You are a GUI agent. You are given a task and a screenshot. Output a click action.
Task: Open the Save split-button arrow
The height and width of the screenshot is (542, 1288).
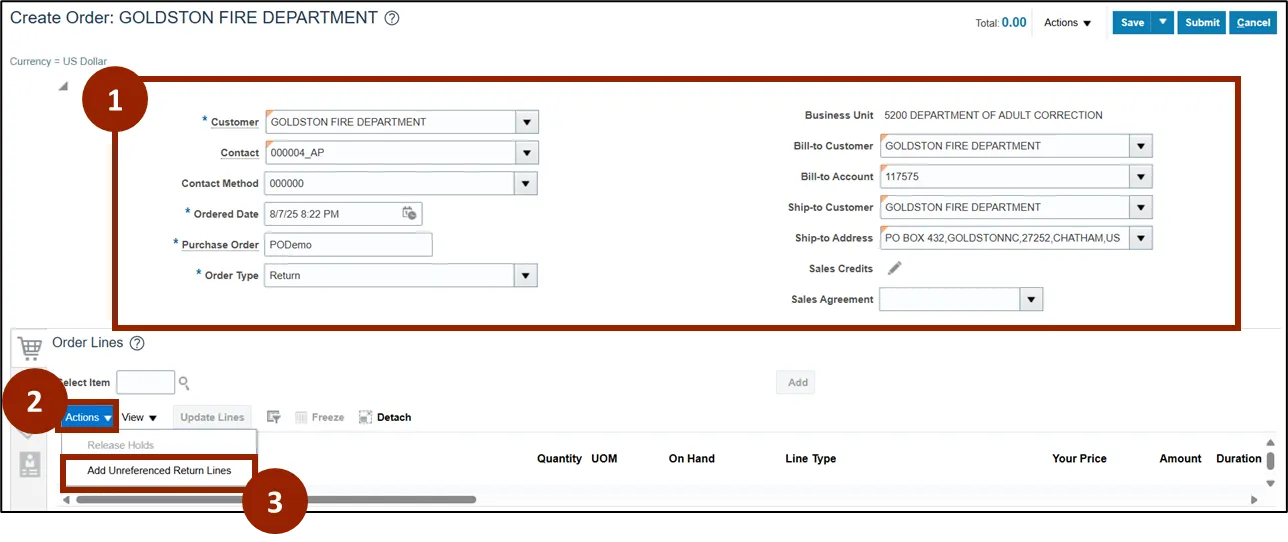(x=1163, y=22)
